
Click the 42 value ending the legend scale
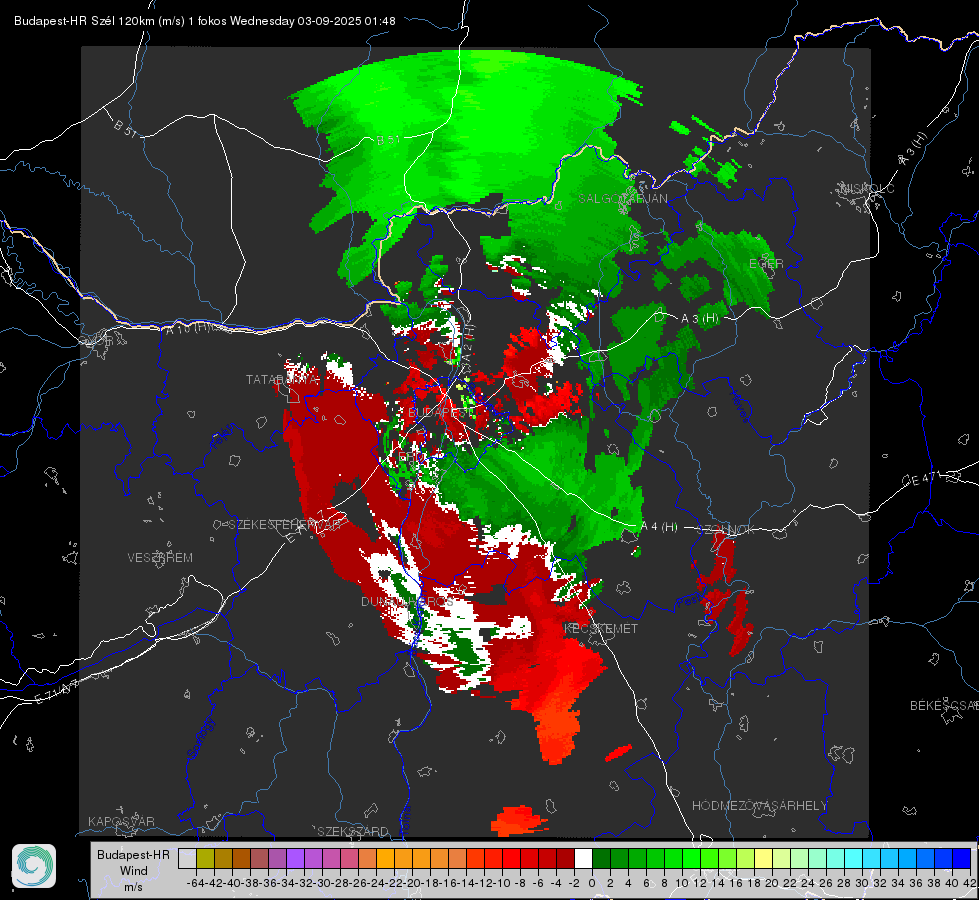point(969,883)
